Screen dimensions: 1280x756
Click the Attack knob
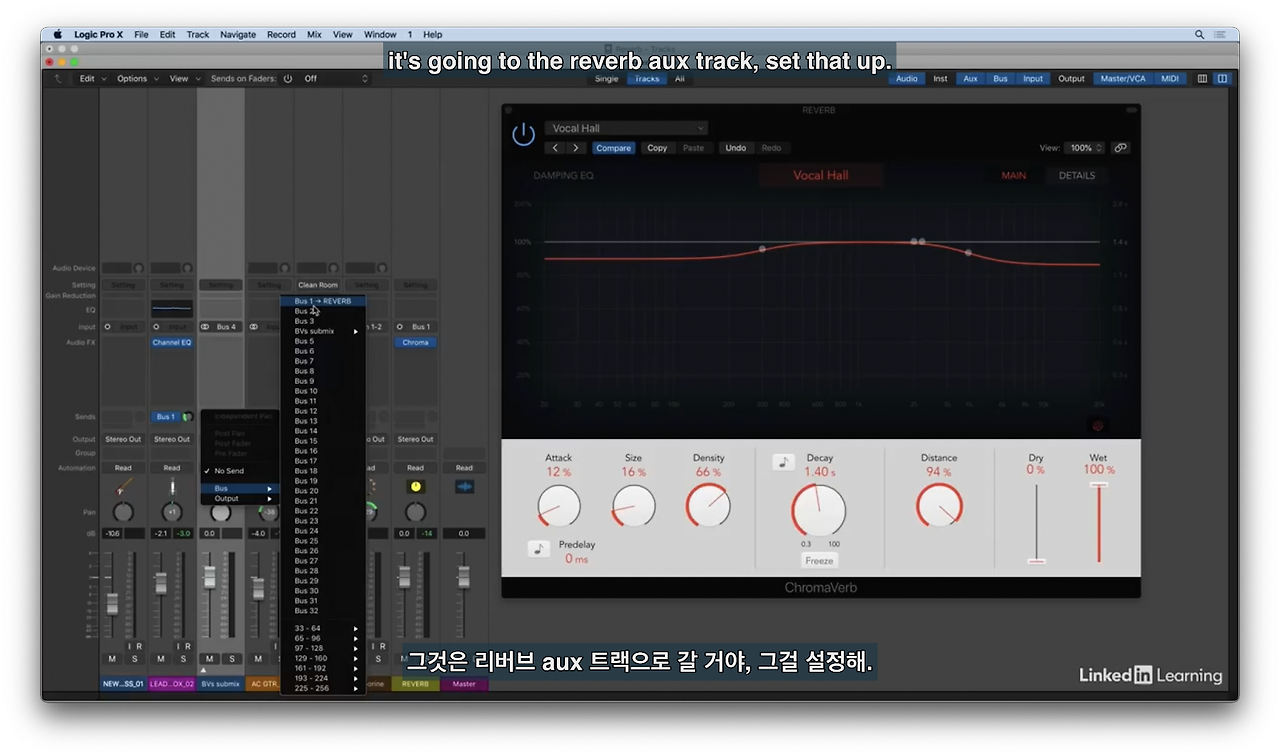coord(558,506)
